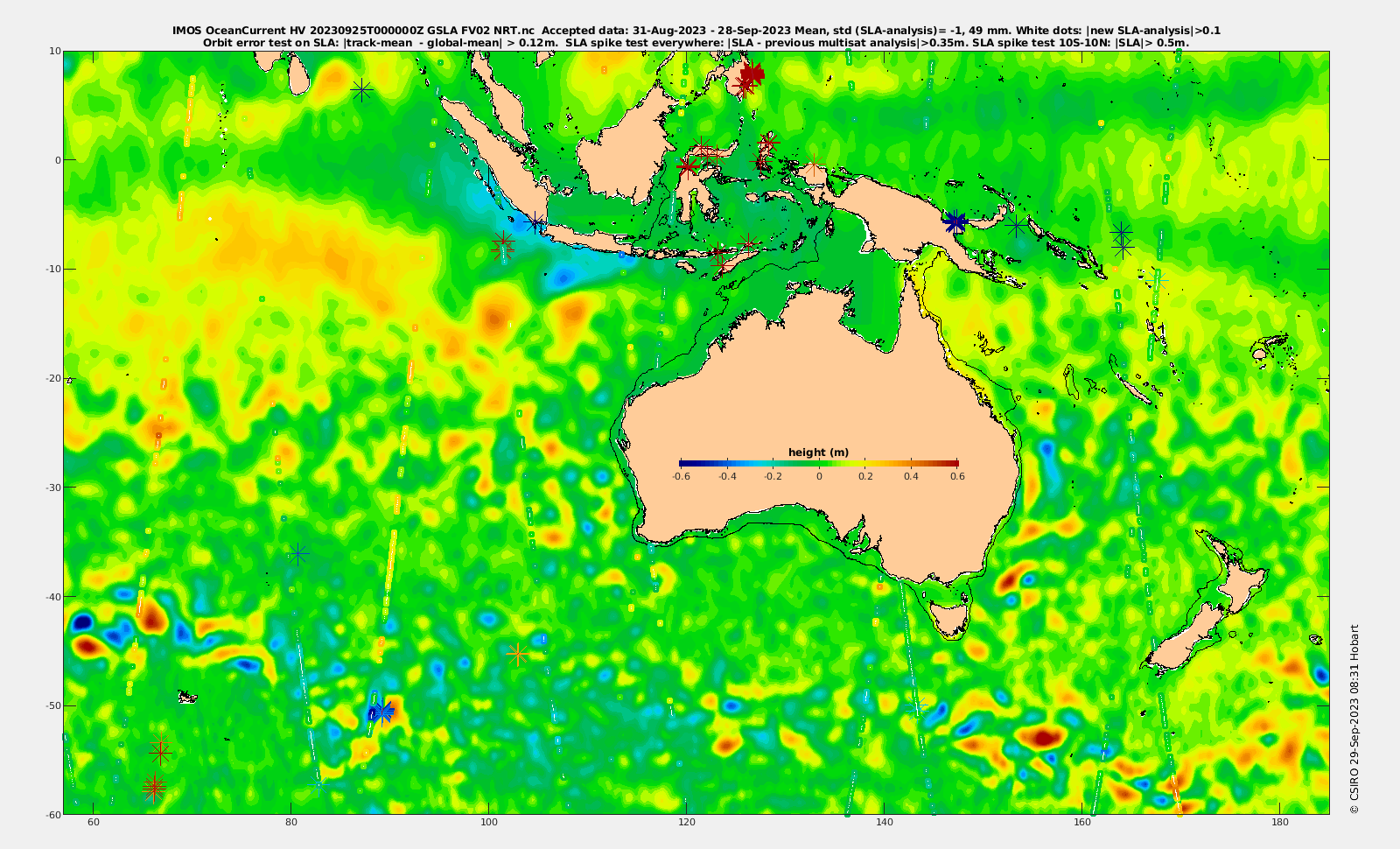Click the green middle of the height colorbar

[819, 463]
